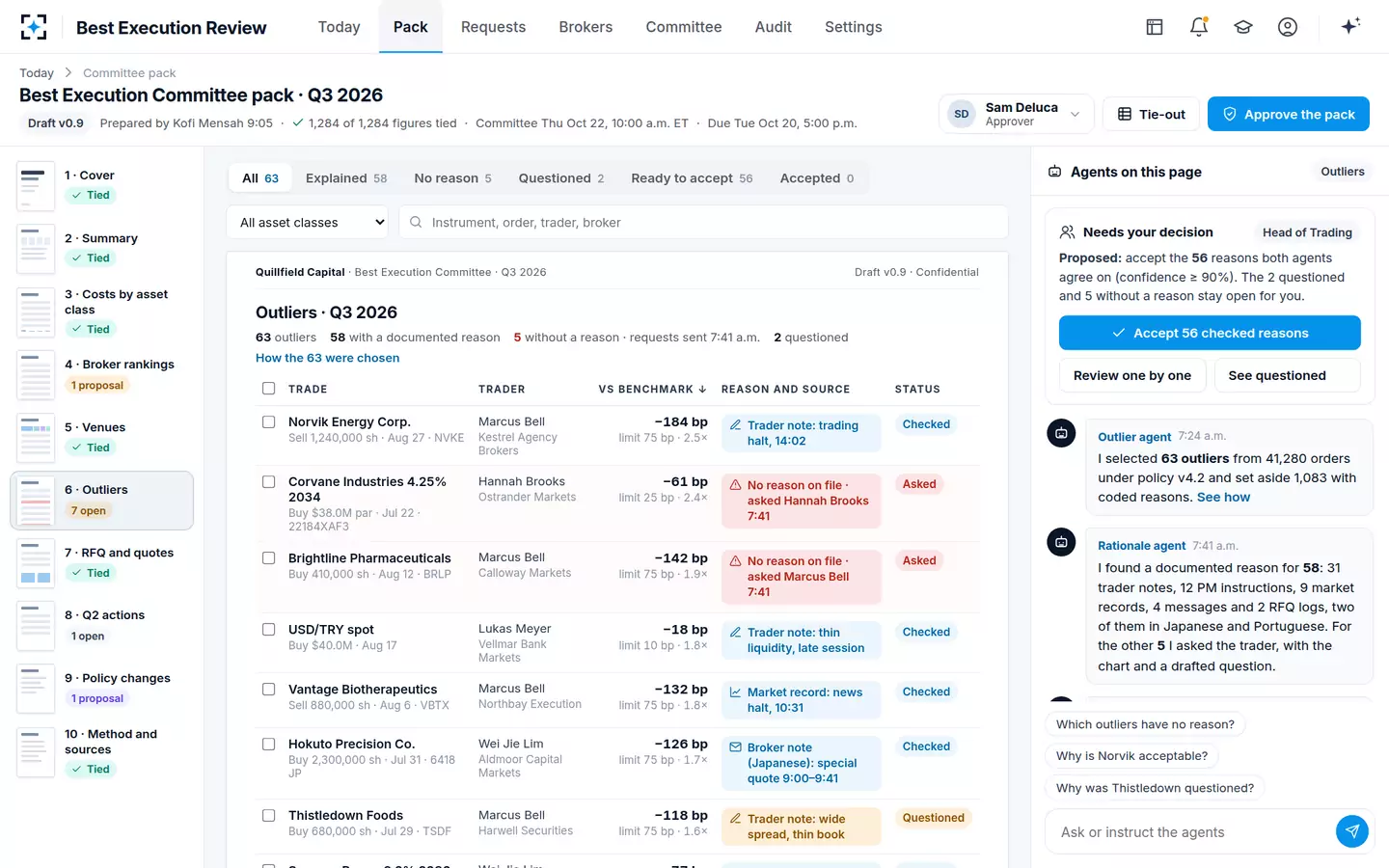Click the Outlier agent avatar icon
The width and height of the screenshot is (1389, 868).
[x=1061, y=433]
